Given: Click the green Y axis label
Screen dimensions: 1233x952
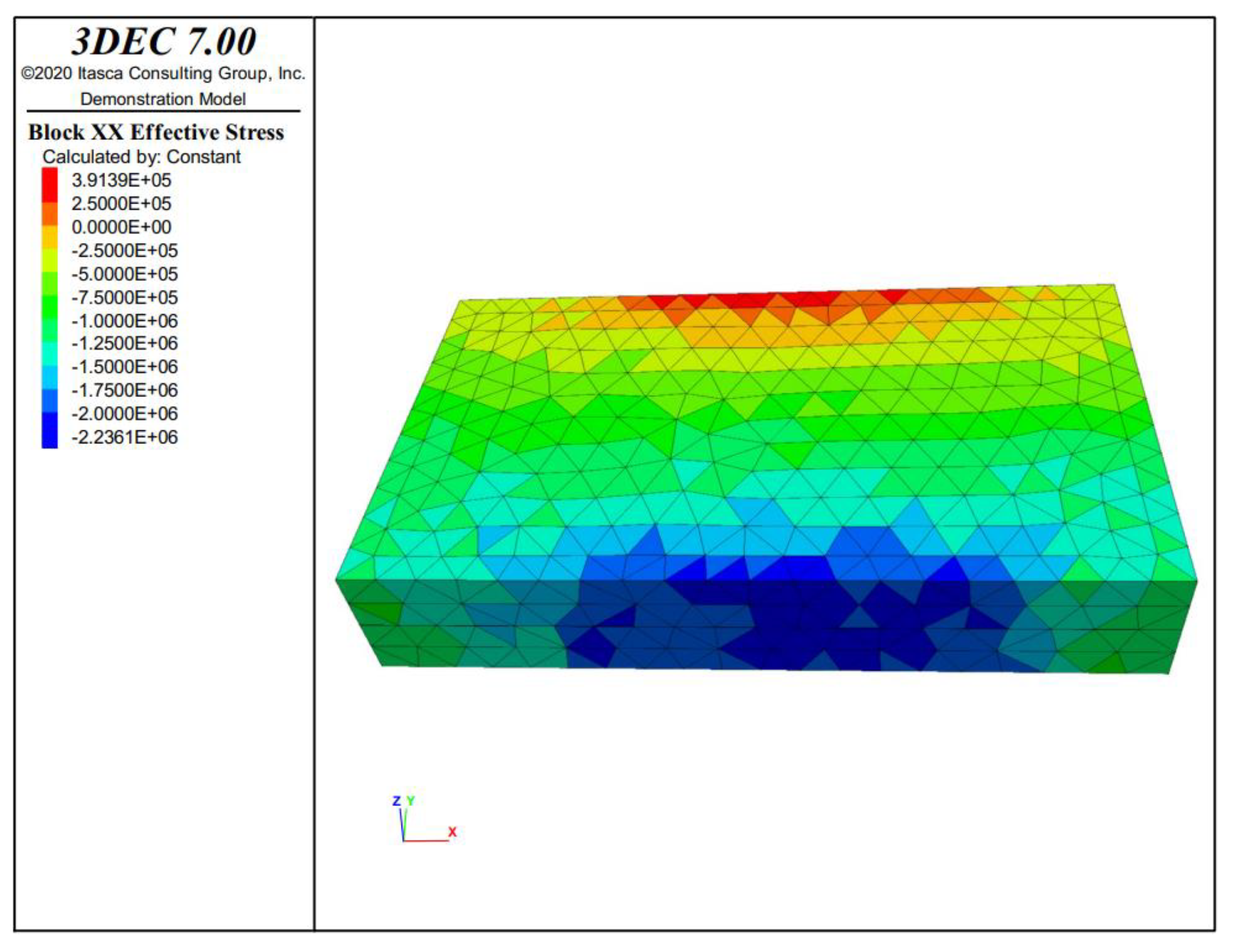Looking at the screenshot, I should [411, 801].
